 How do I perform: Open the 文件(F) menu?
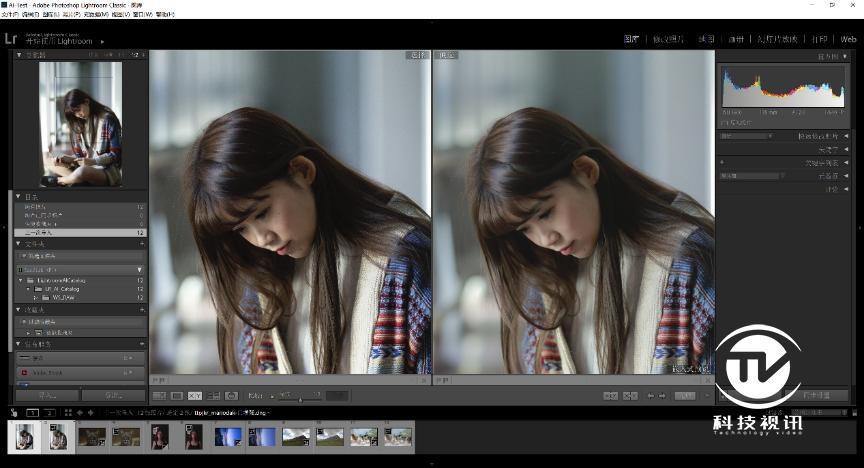[x=9, y=14]
